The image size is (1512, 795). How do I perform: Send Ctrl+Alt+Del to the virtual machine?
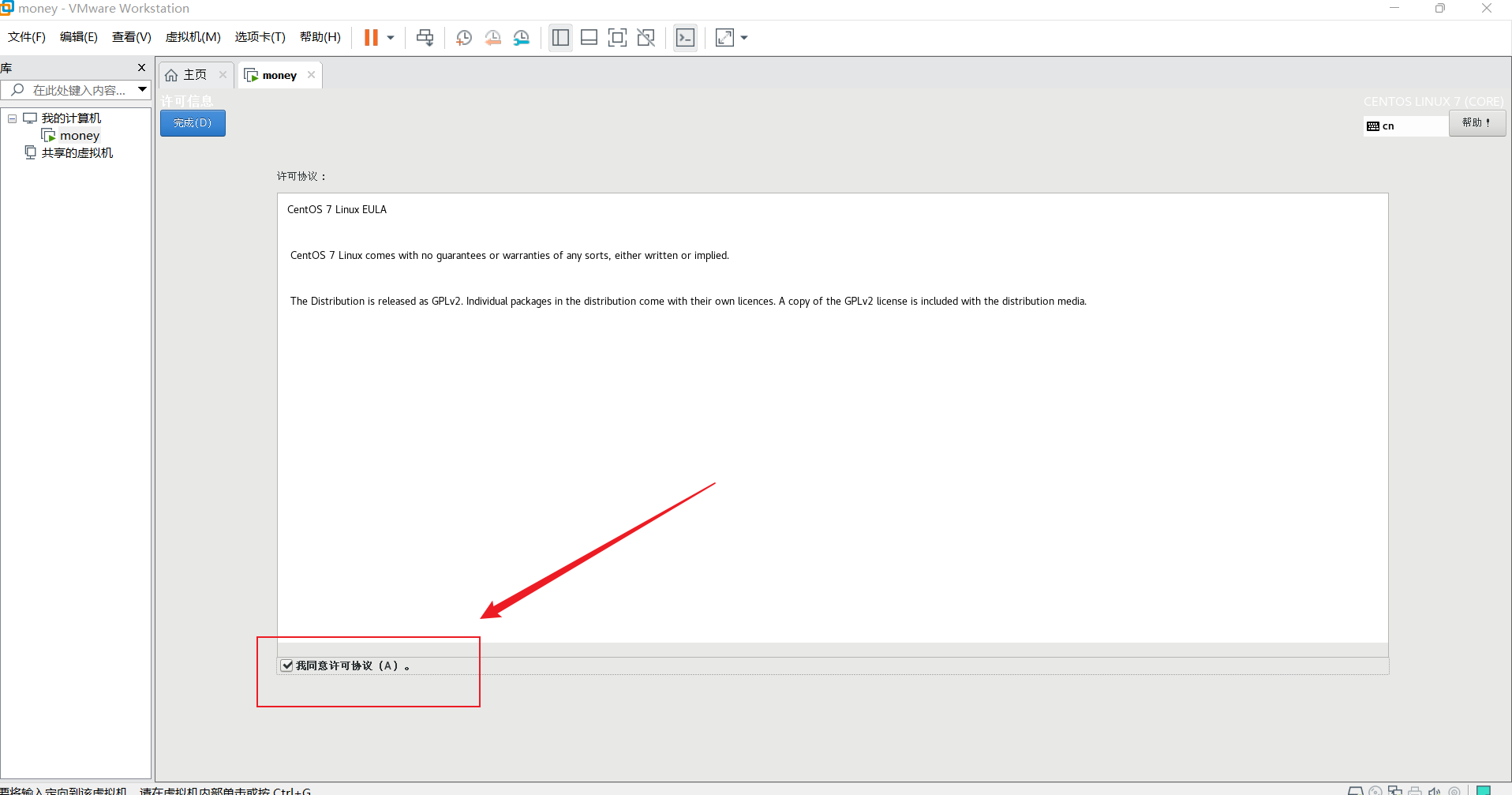(x=425, y=37)
